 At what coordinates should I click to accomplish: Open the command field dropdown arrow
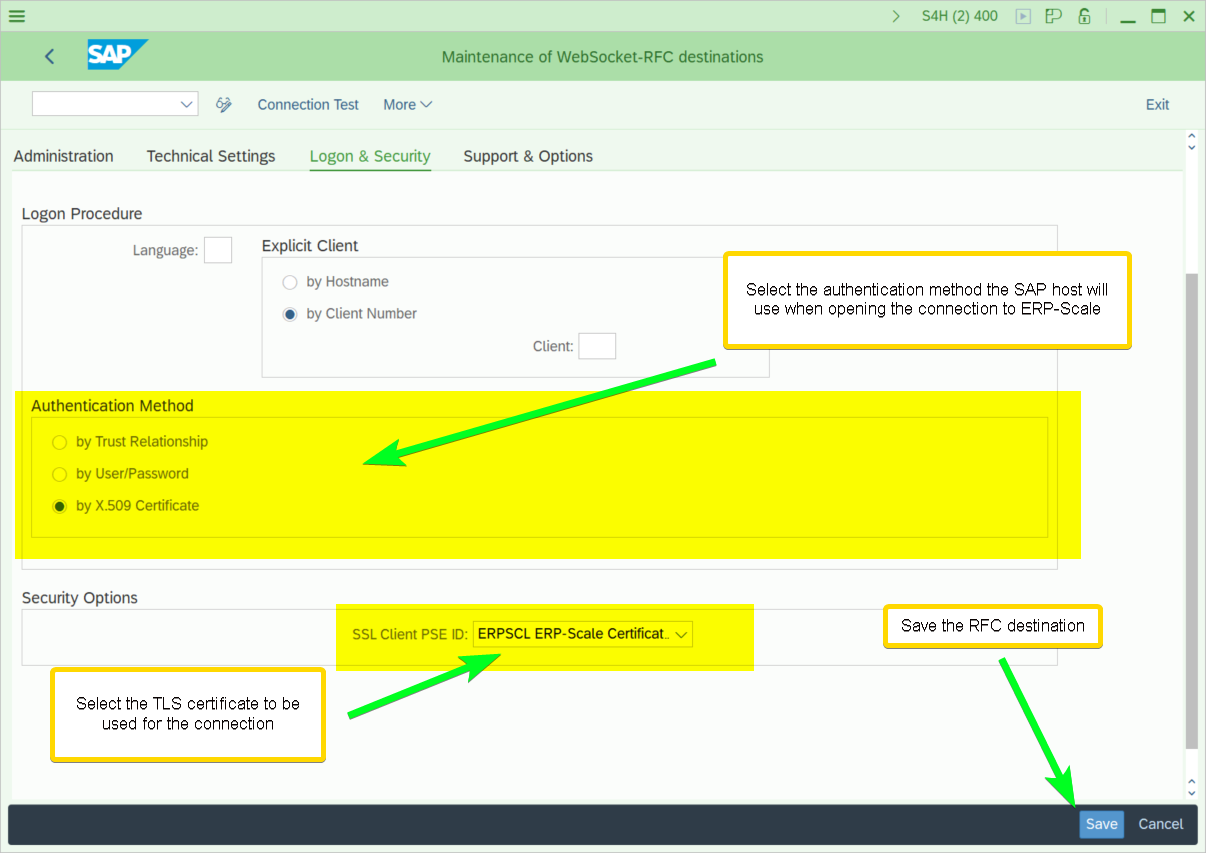click(x=186, y=104)
